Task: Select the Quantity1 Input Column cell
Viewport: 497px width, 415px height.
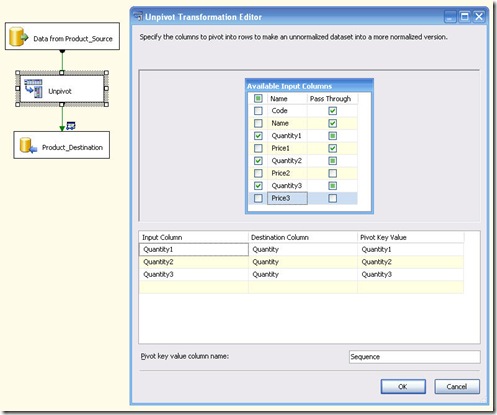Action: pos(194,249)
